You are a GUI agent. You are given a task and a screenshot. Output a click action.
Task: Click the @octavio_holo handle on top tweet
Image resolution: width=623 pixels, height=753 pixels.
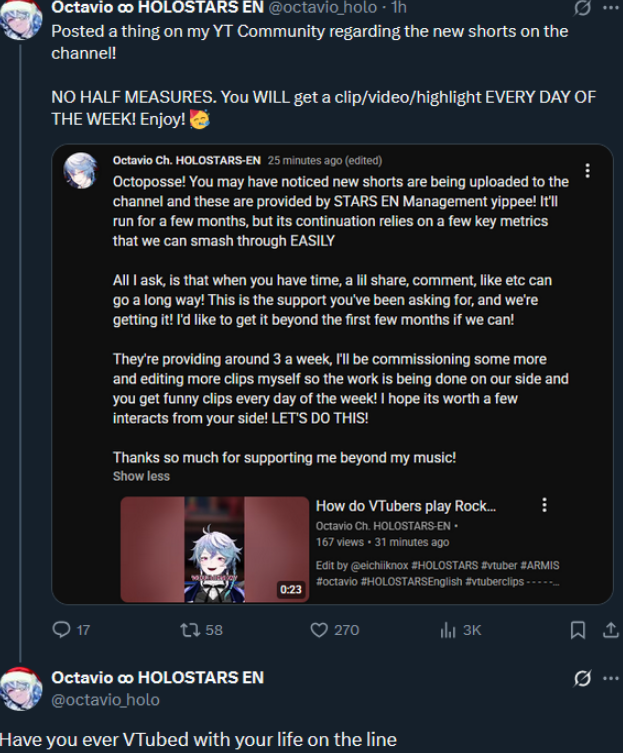pyautogui.click(x=322, y=7)
